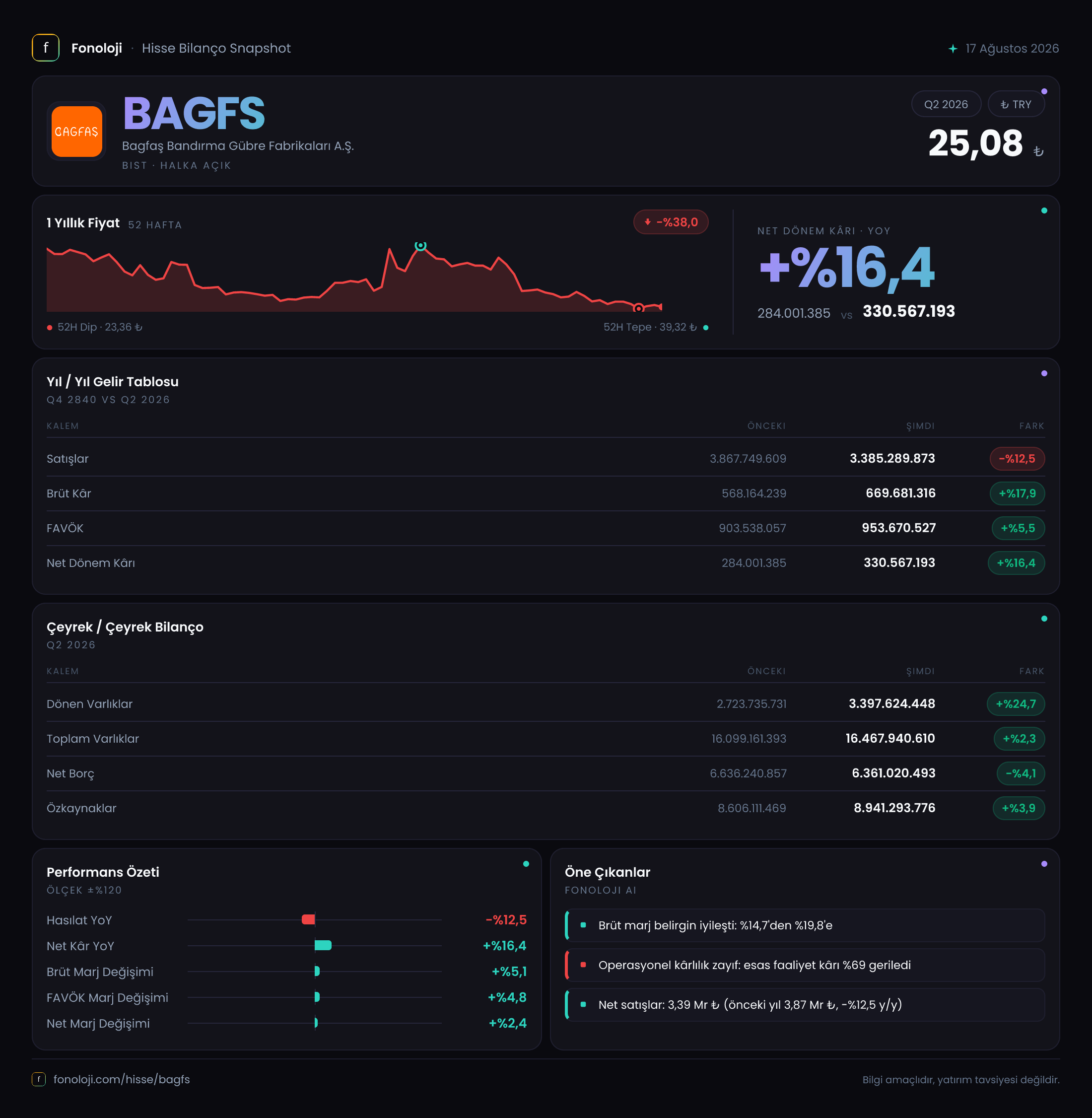Click the FAVÖK Marj Değişimi row label

107,997
